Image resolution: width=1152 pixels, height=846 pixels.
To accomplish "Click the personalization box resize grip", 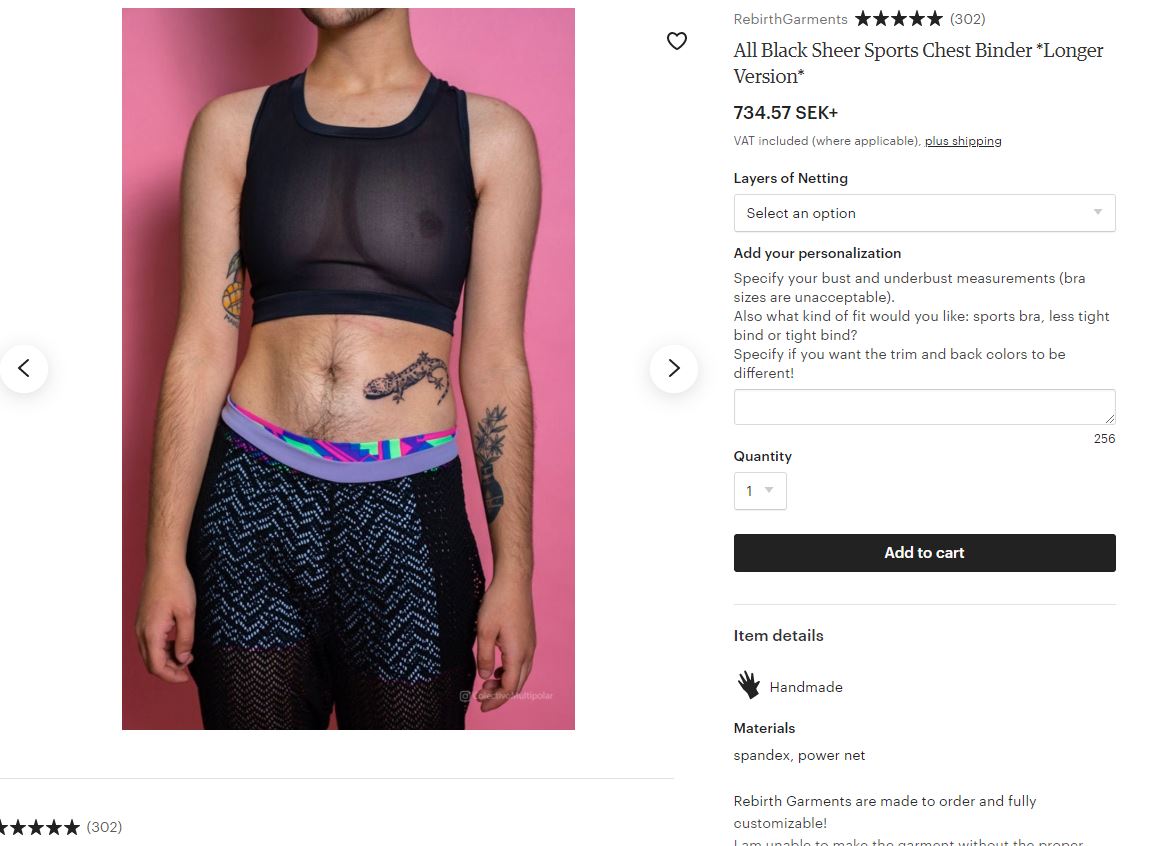I will [x=1109, y=419].
